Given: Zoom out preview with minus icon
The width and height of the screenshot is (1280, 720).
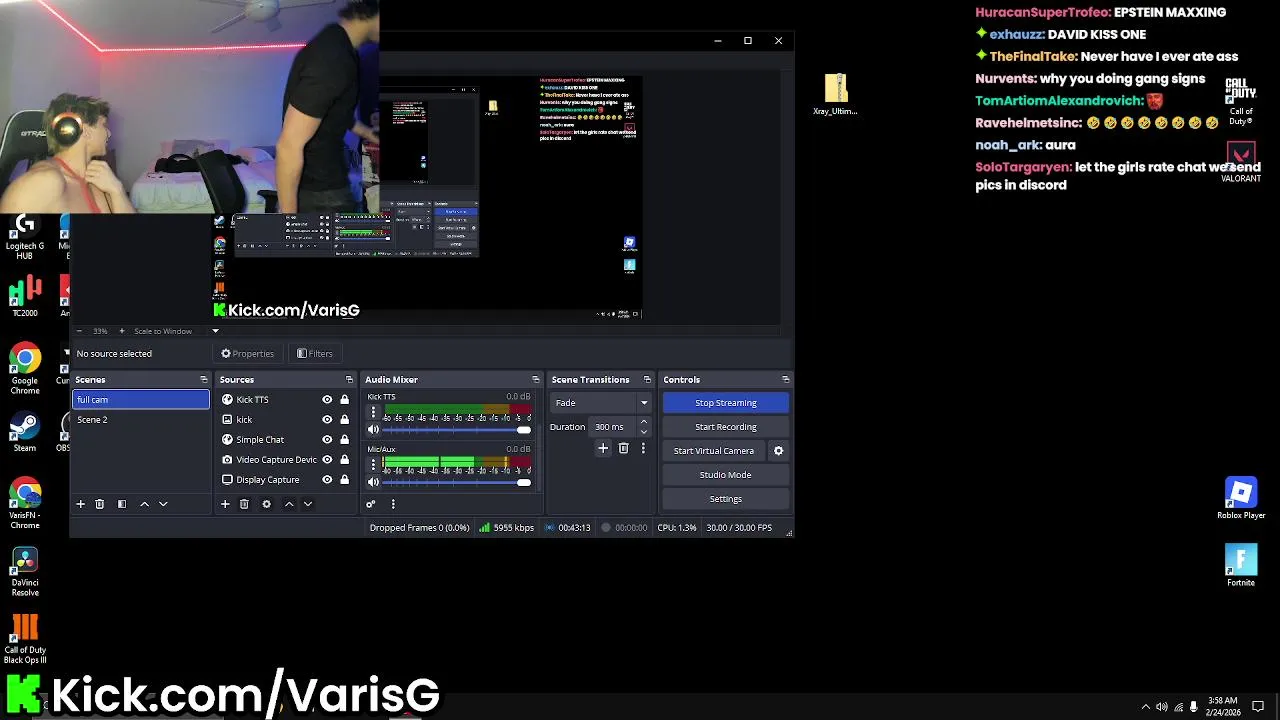Looking at the screenshot, I should click(x=80, y=331).
